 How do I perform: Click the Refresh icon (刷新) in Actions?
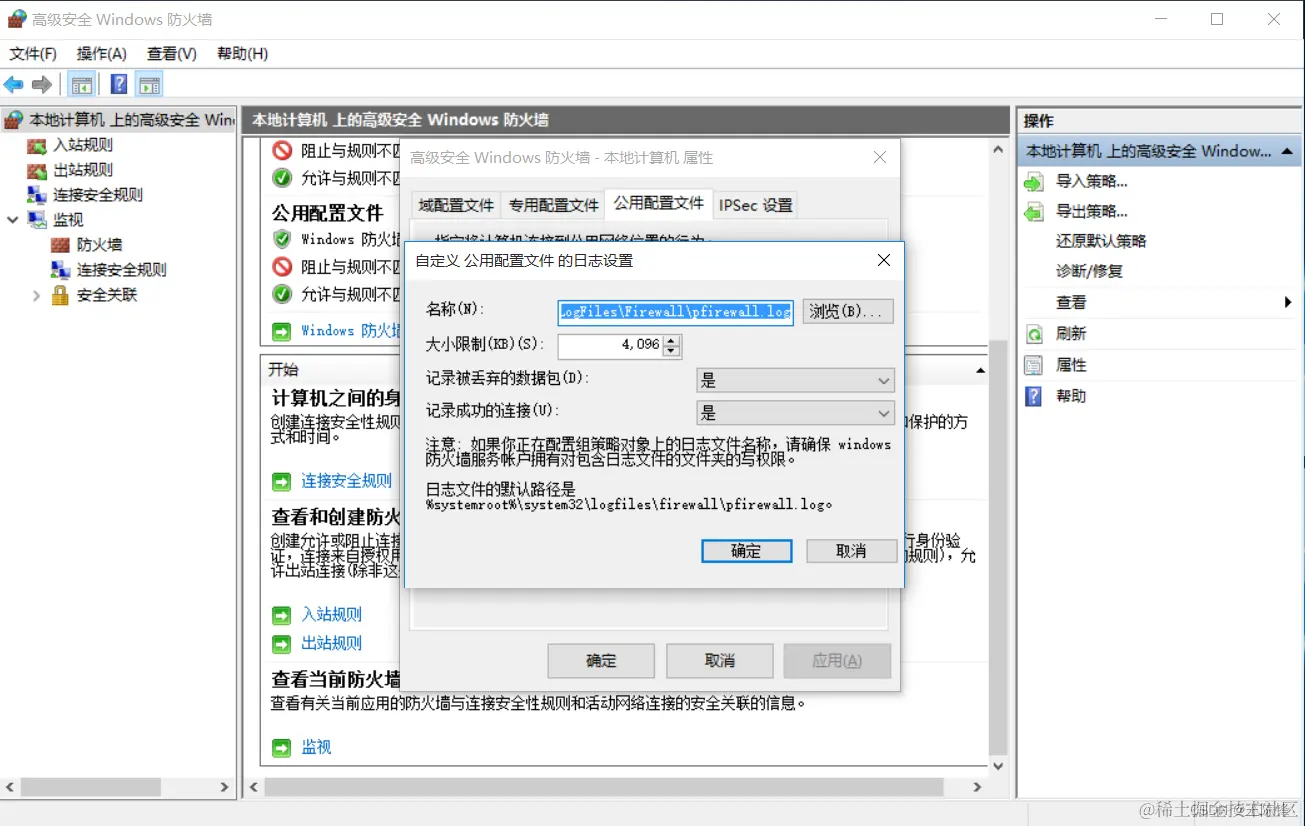(1035, 334)
